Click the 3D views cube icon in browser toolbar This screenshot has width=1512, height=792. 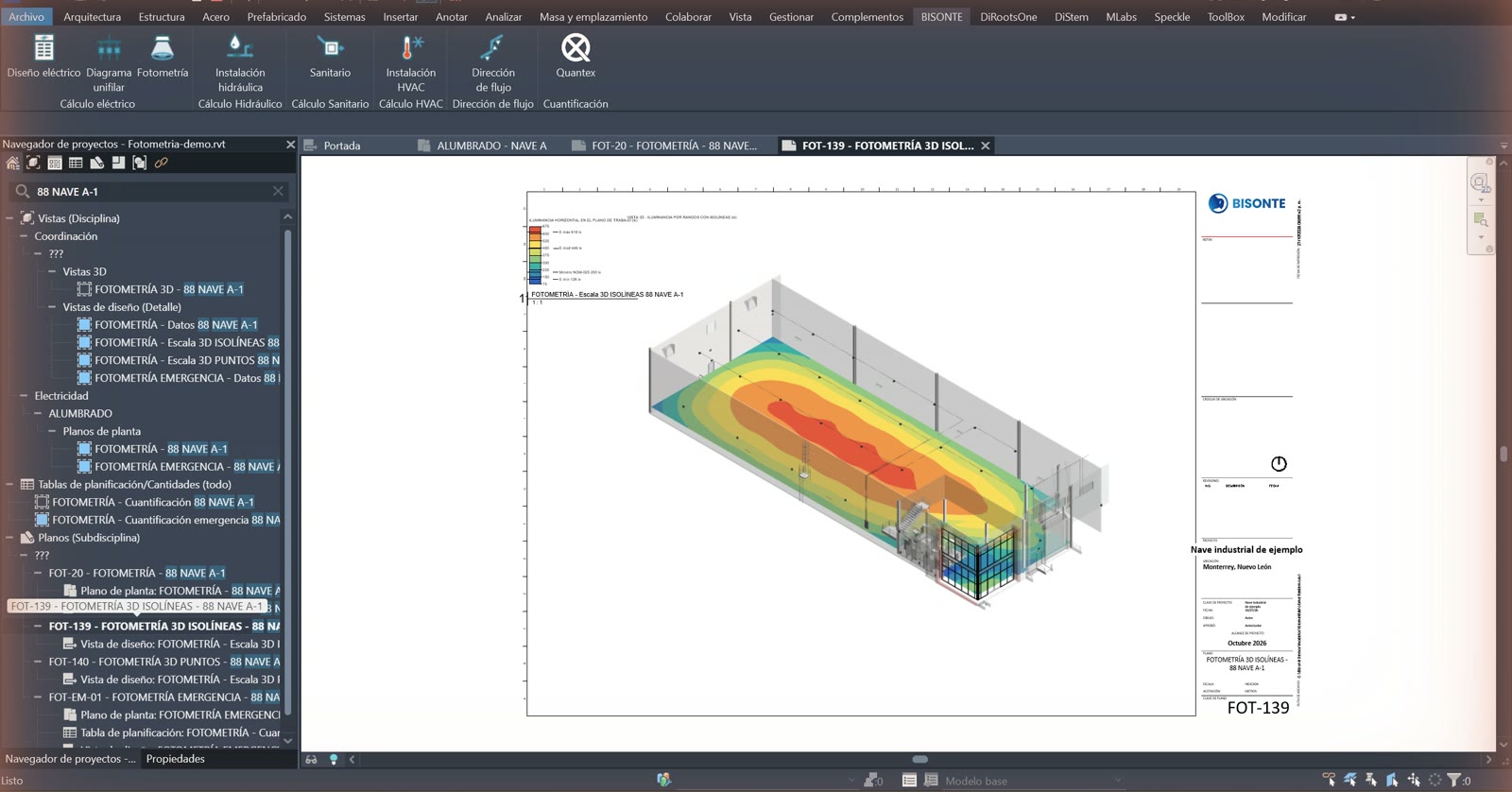coord(33,163)
